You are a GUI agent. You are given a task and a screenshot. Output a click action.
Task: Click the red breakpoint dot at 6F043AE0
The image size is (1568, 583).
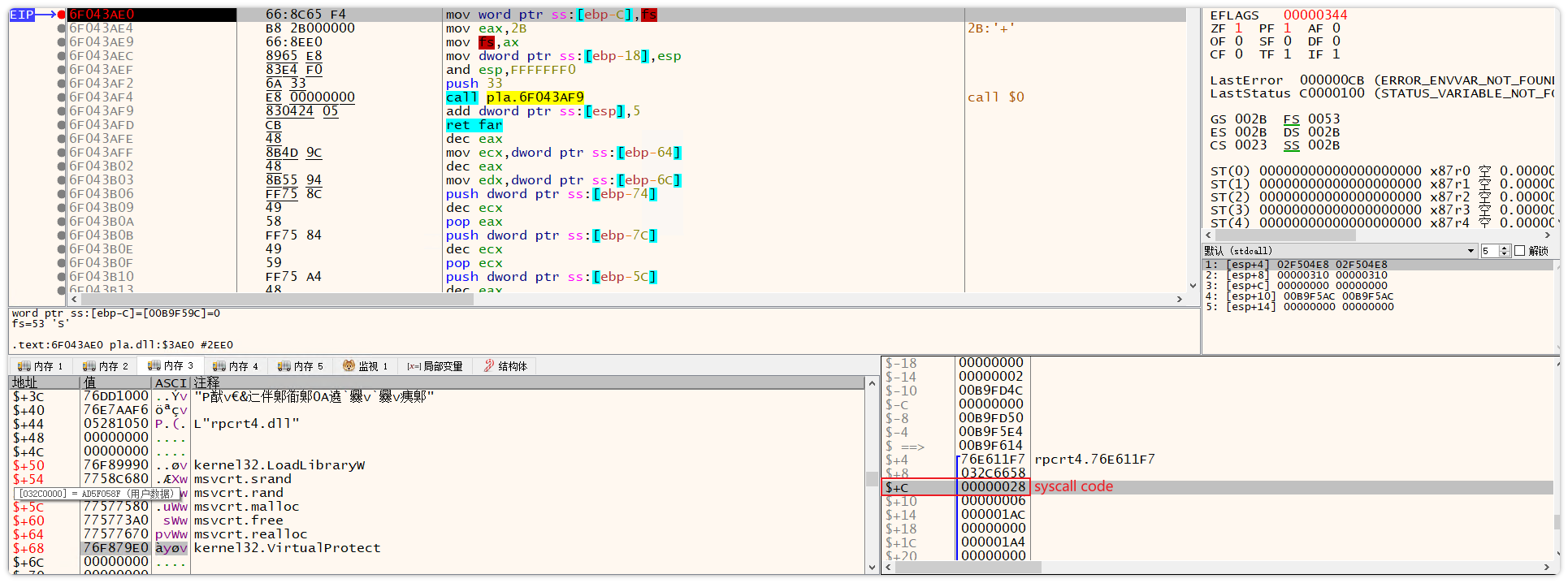coord(62,15)
